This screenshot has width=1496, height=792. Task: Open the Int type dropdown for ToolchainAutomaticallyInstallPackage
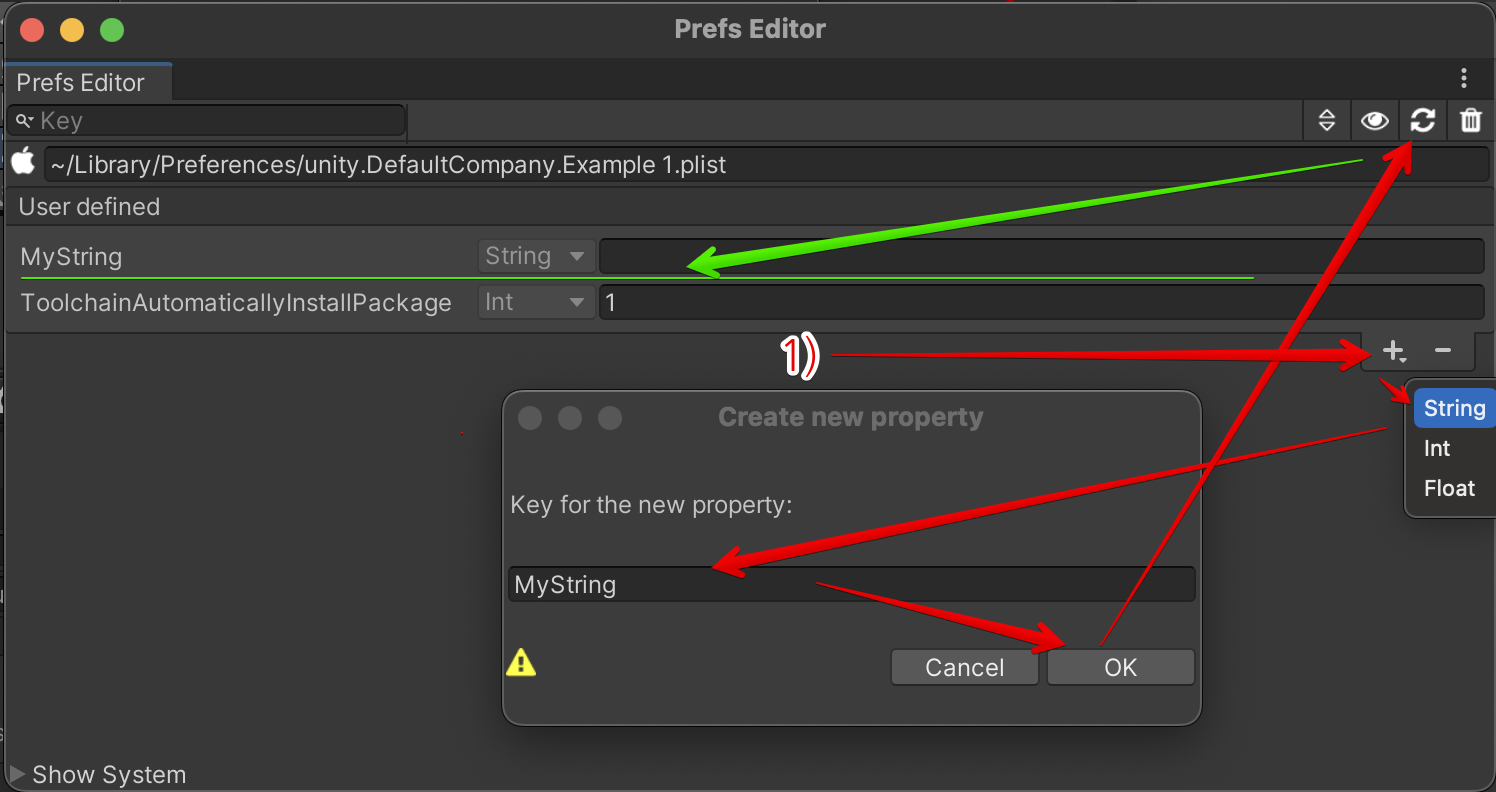(535, 302)
